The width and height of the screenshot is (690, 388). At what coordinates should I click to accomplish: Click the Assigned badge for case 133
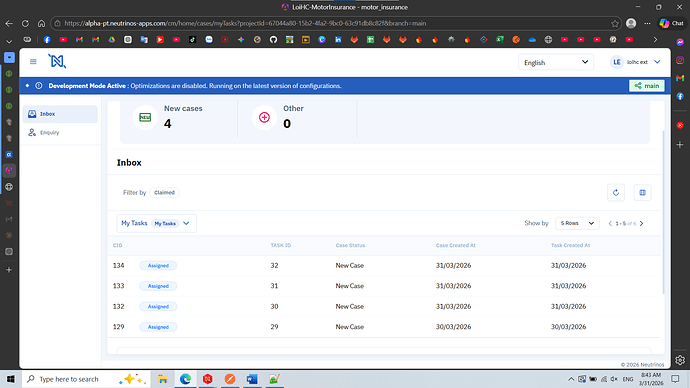tap(158, 286)
